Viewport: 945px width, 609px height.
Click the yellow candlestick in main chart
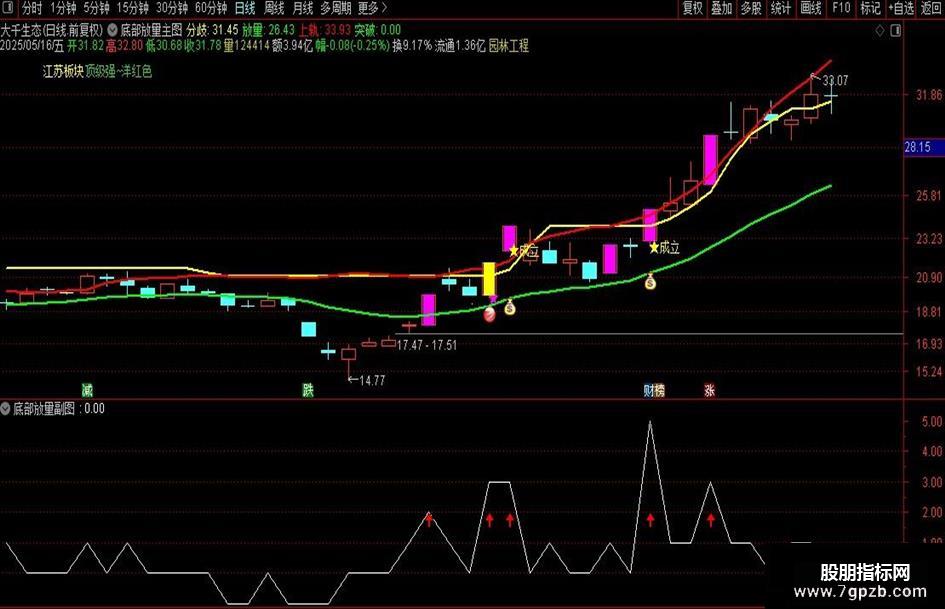(489, 278)
